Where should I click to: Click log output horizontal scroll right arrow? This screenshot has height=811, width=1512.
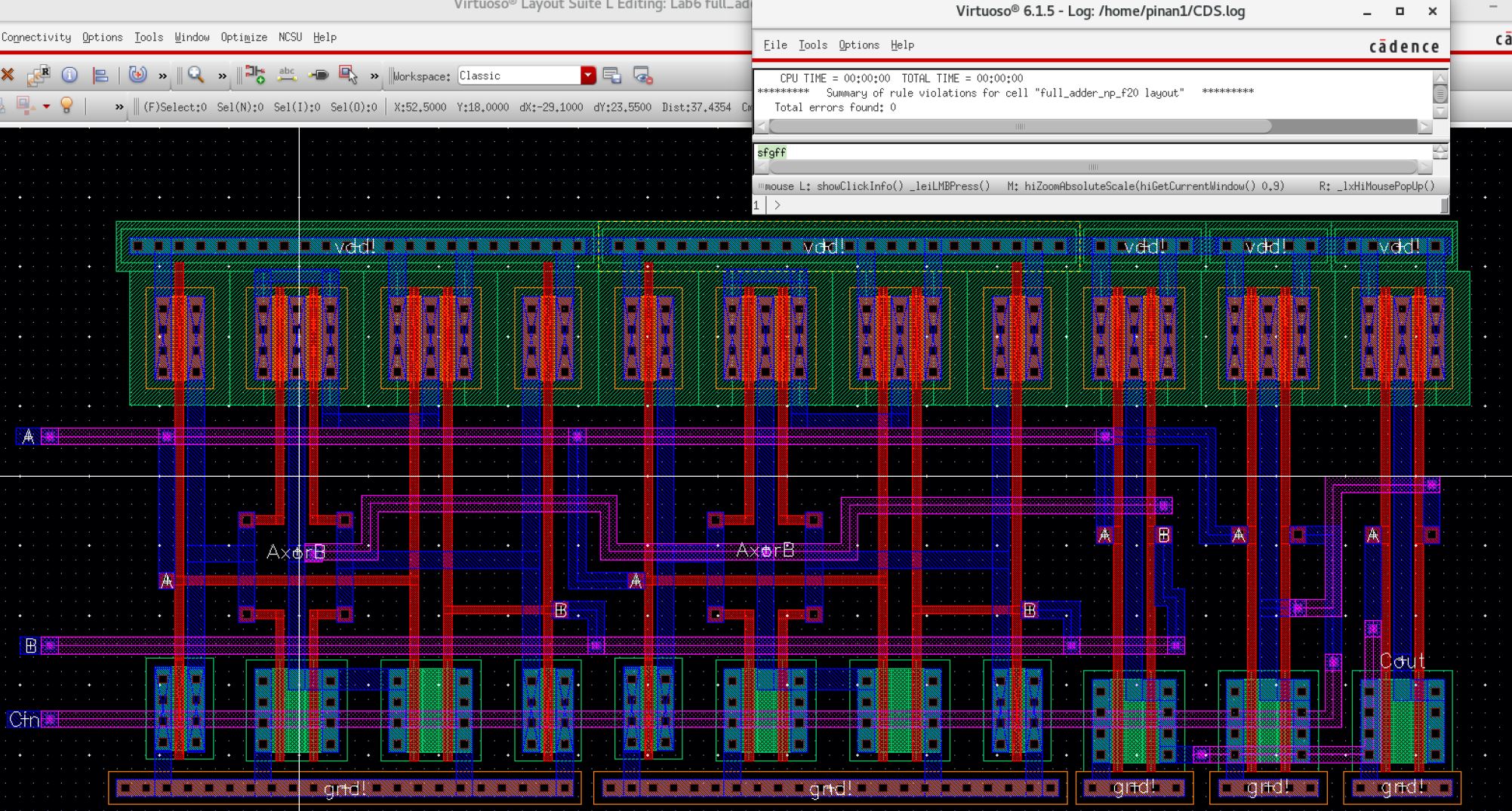[1424, 127]
